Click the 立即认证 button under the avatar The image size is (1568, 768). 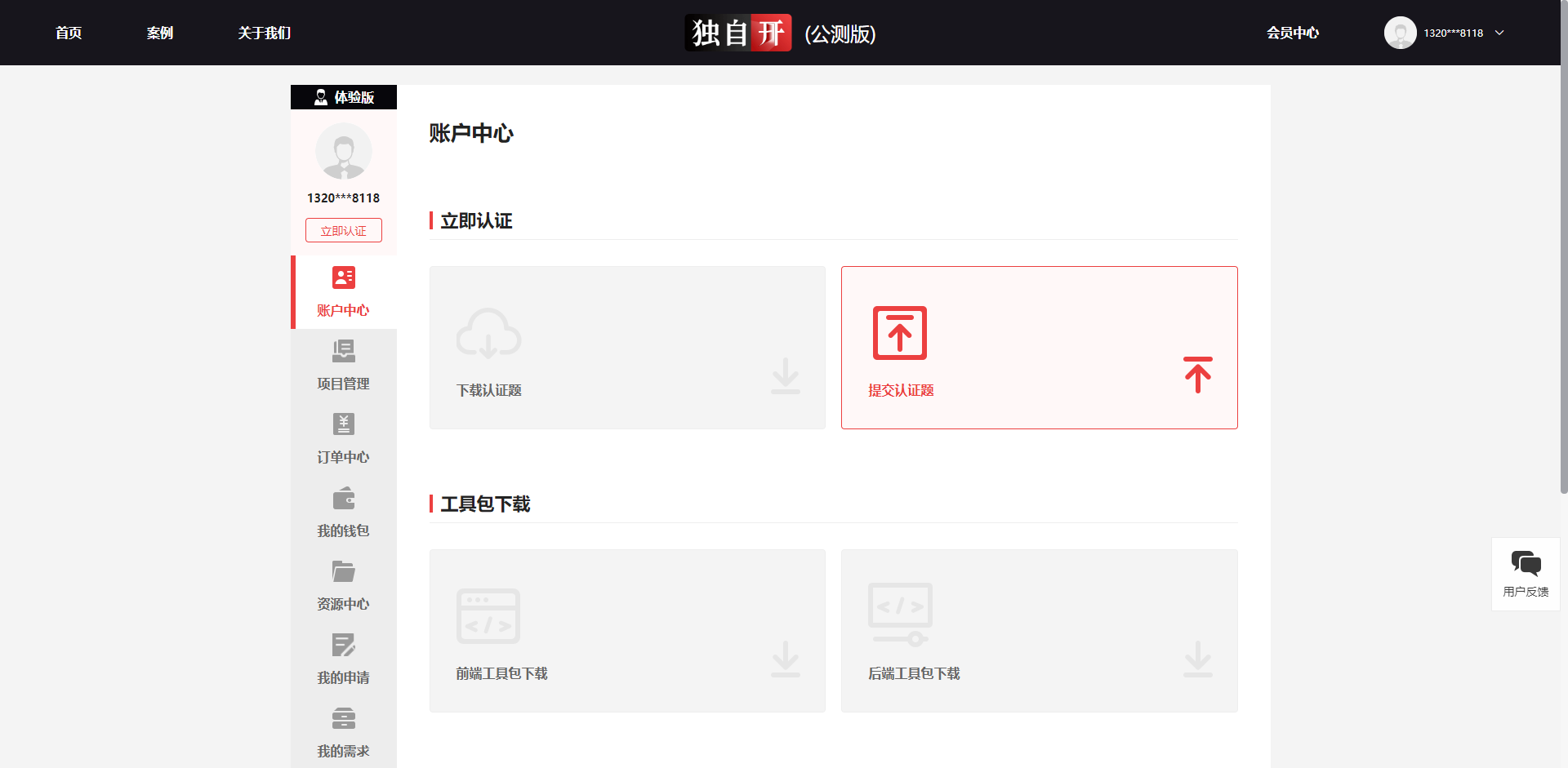pos(344,230)
